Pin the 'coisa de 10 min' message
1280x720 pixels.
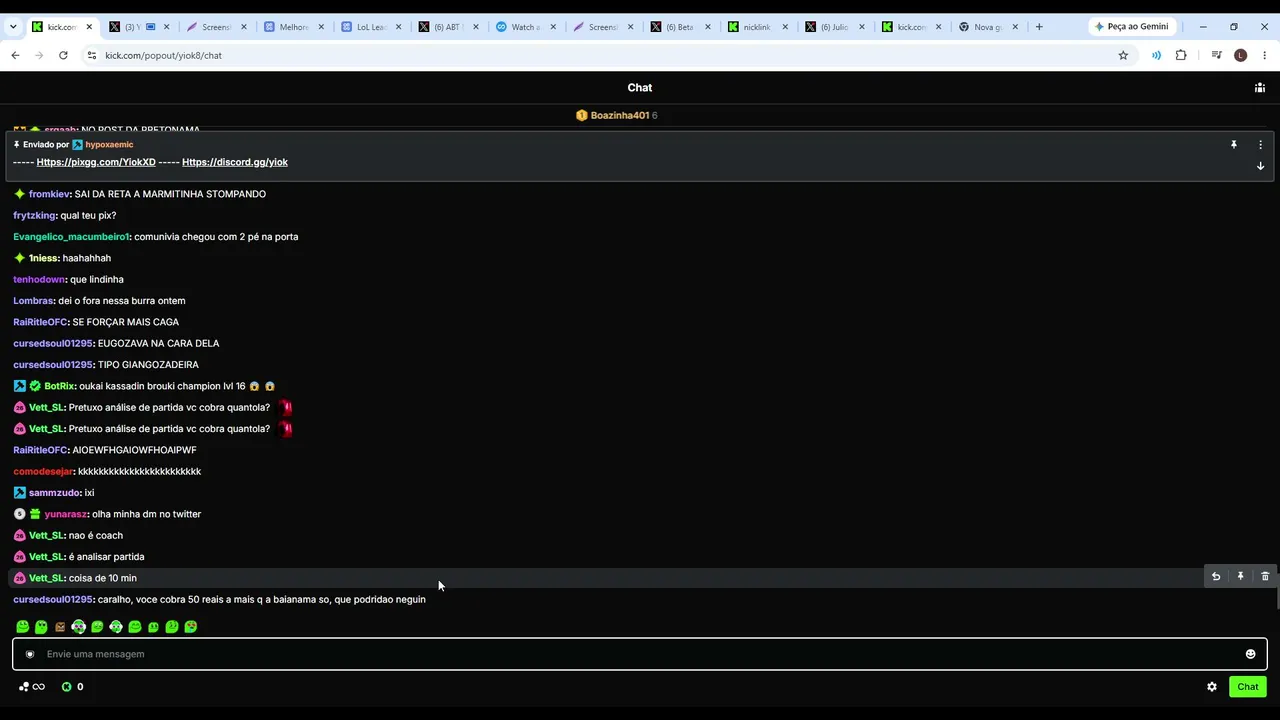coord(1240,577)
